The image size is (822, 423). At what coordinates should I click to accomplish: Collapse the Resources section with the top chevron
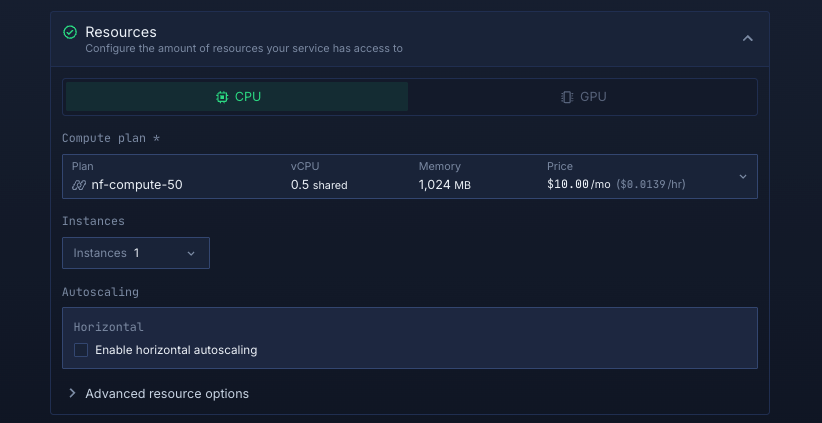(747, 39)
